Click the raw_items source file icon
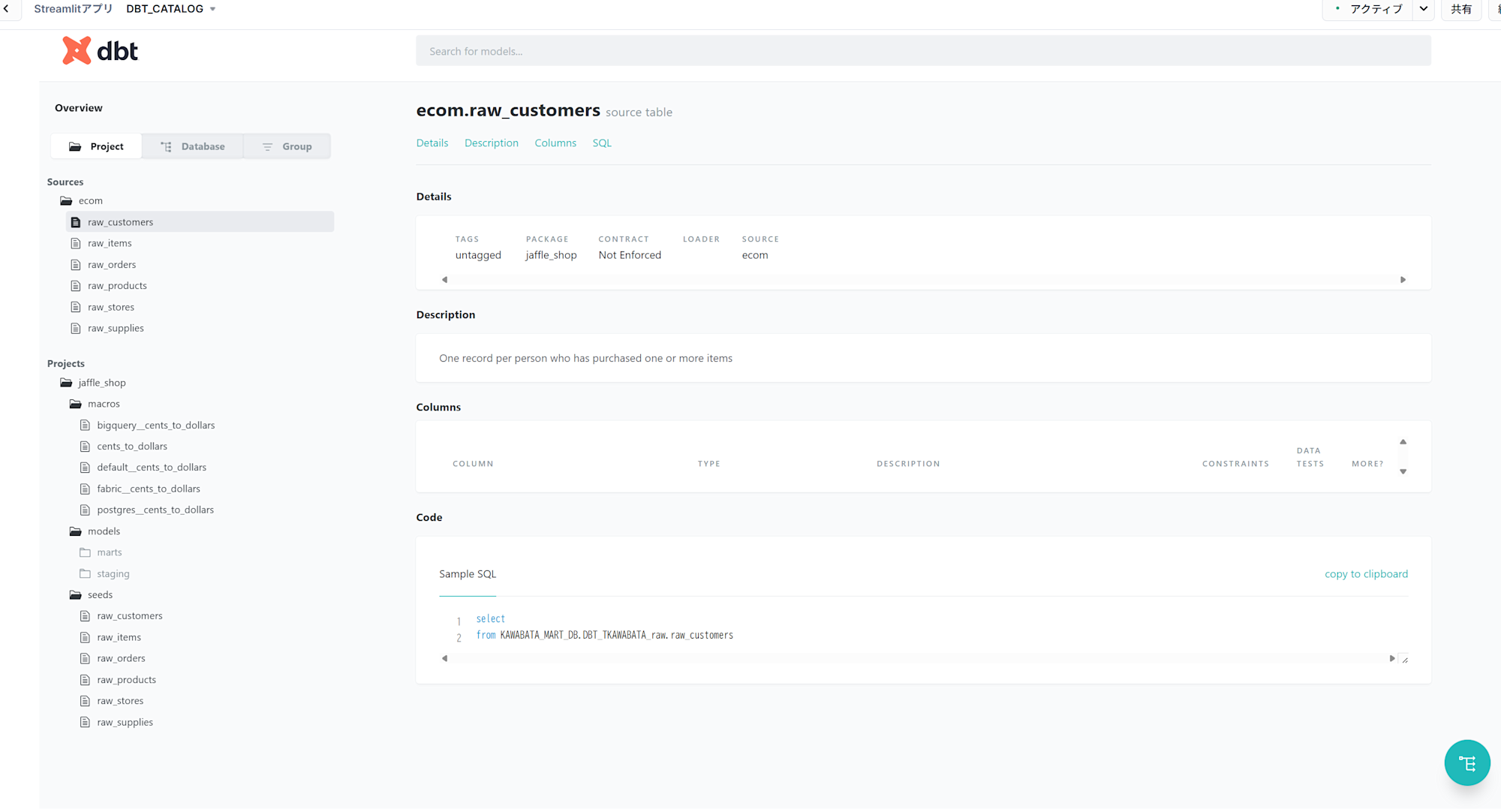The height and width of the screenshot is (812, 1501). click(76, 243)
